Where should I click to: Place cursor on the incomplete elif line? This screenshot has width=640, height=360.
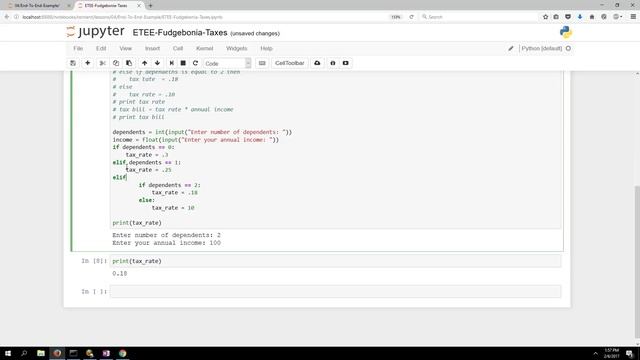[120, 178]
